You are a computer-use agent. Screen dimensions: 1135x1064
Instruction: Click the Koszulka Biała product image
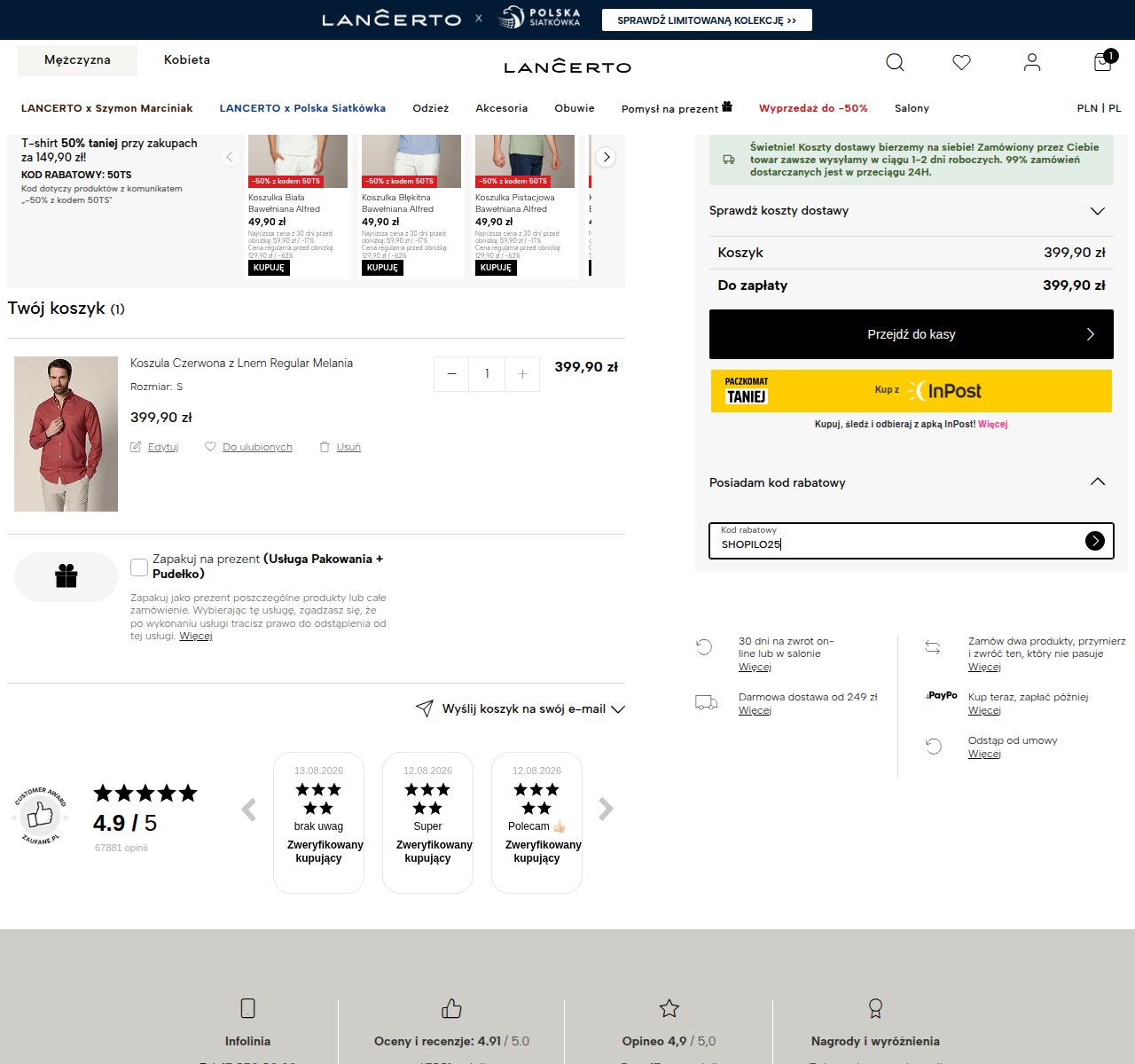[x=298, y=161]
